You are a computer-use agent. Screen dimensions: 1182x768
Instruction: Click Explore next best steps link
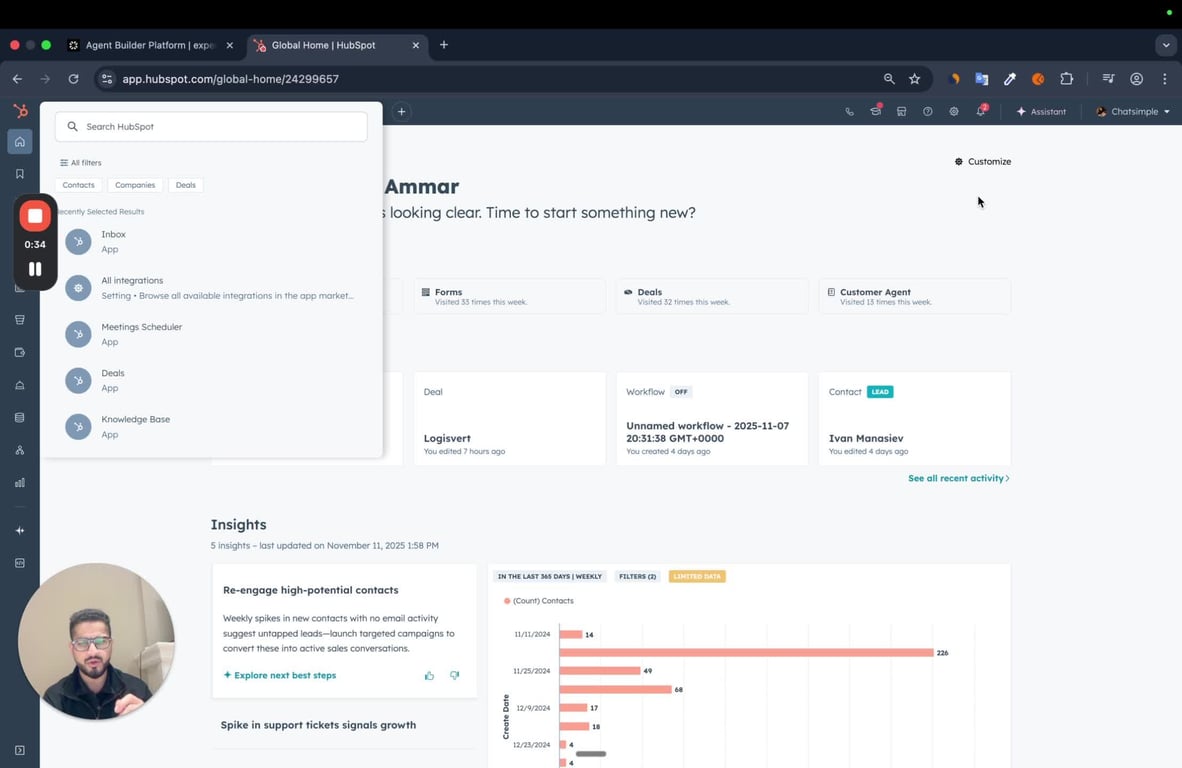(280, 675)
